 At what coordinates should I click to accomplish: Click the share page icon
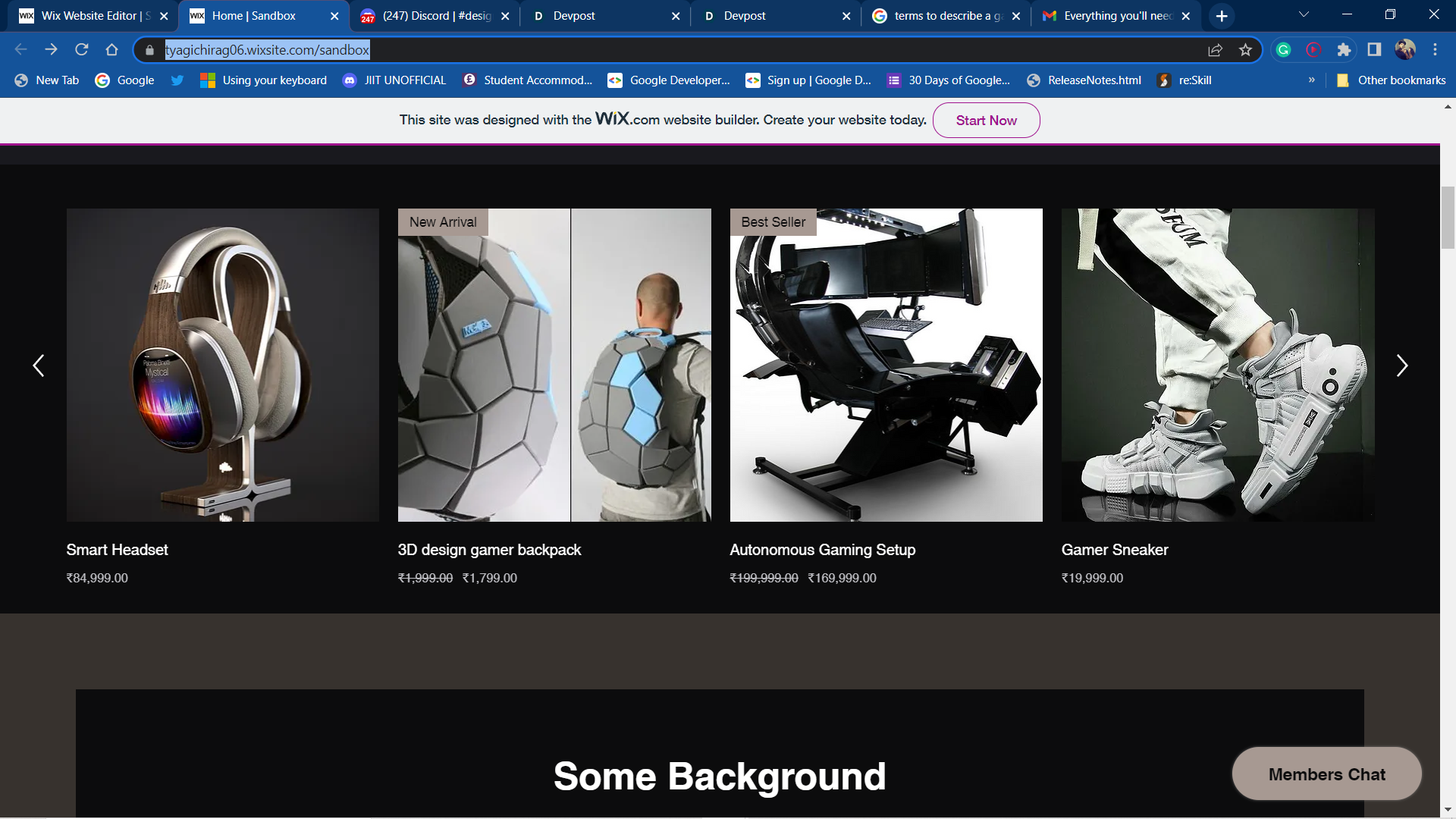1215,50
